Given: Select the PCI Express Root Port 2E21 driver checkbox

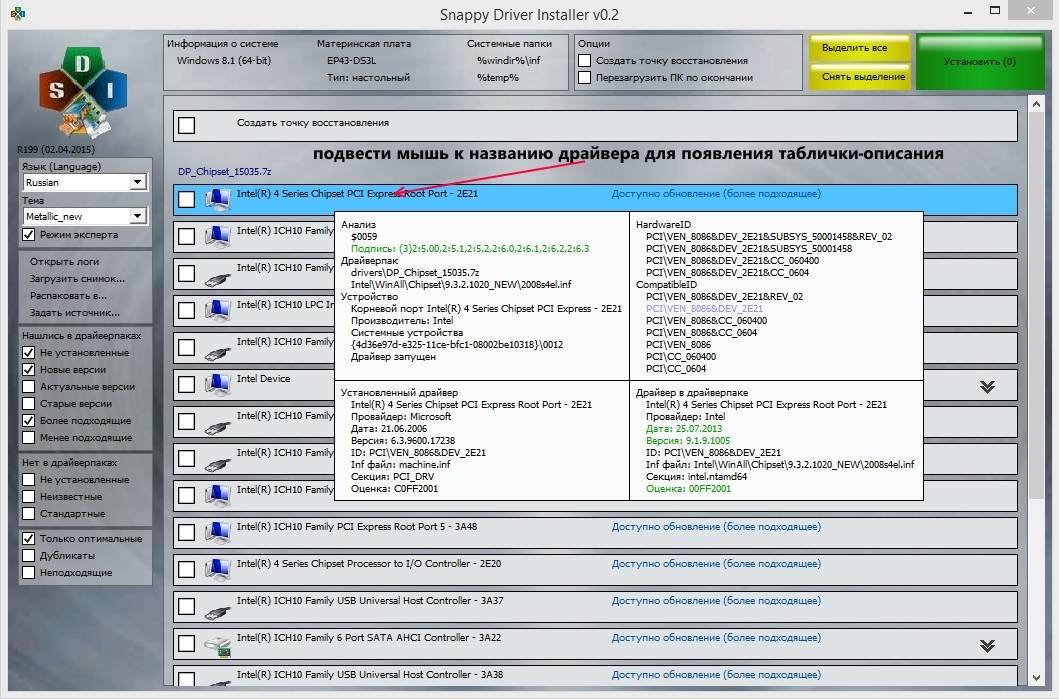Looking at the screenshot, I should point(186,199).
